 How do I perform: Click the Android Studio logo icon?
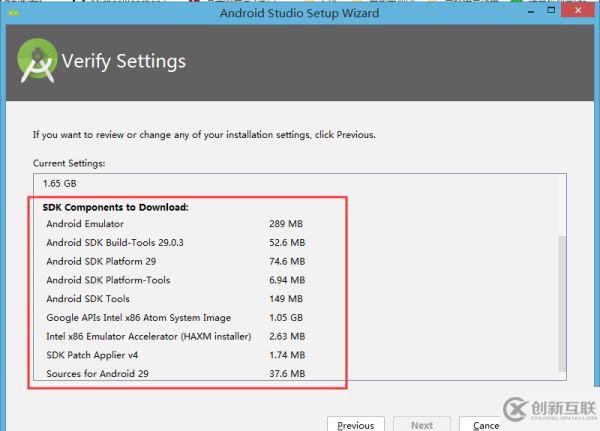pyautogui.click(x=37, y=60)
